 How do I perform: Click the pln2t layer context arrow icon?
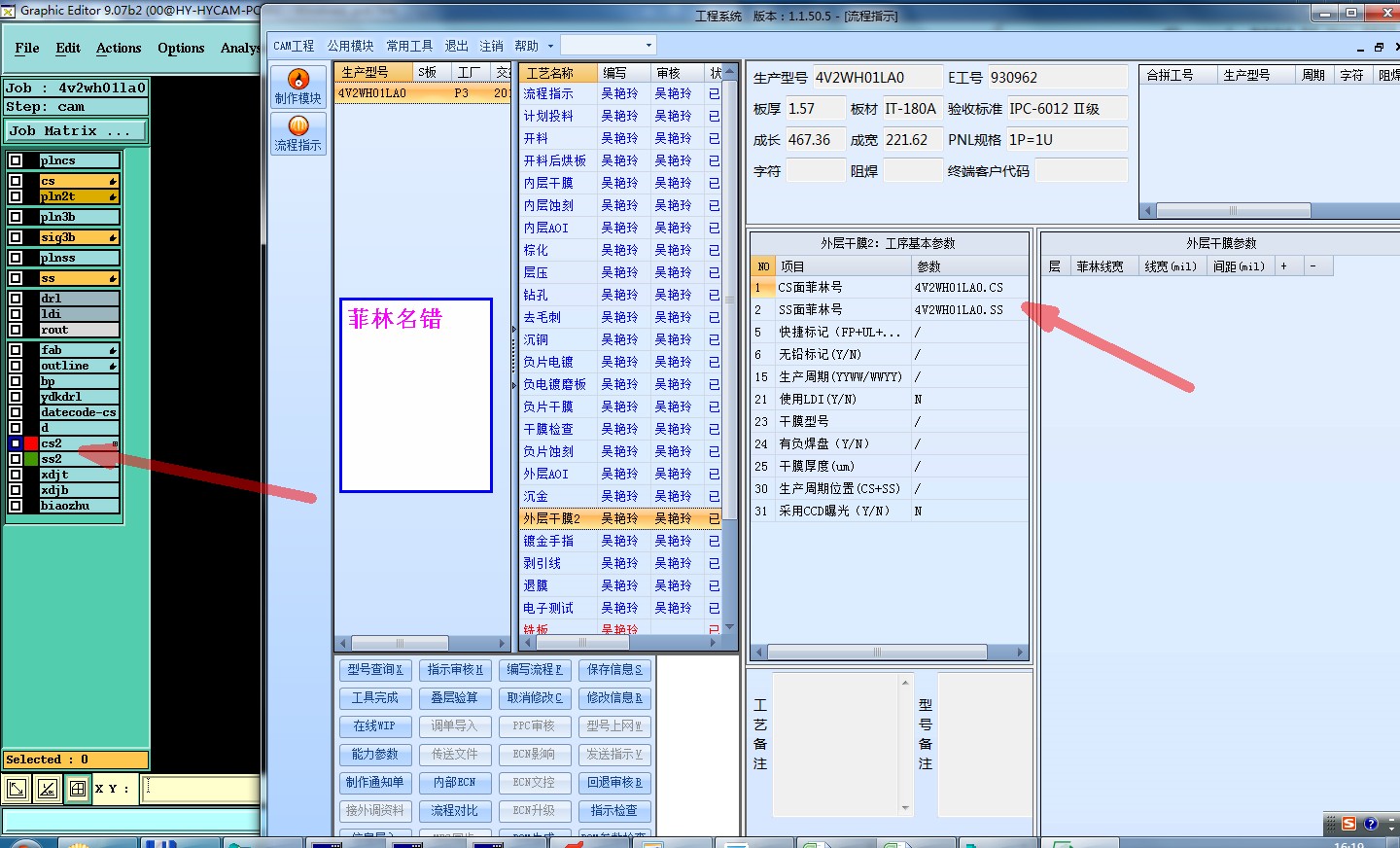coord(113,196)
